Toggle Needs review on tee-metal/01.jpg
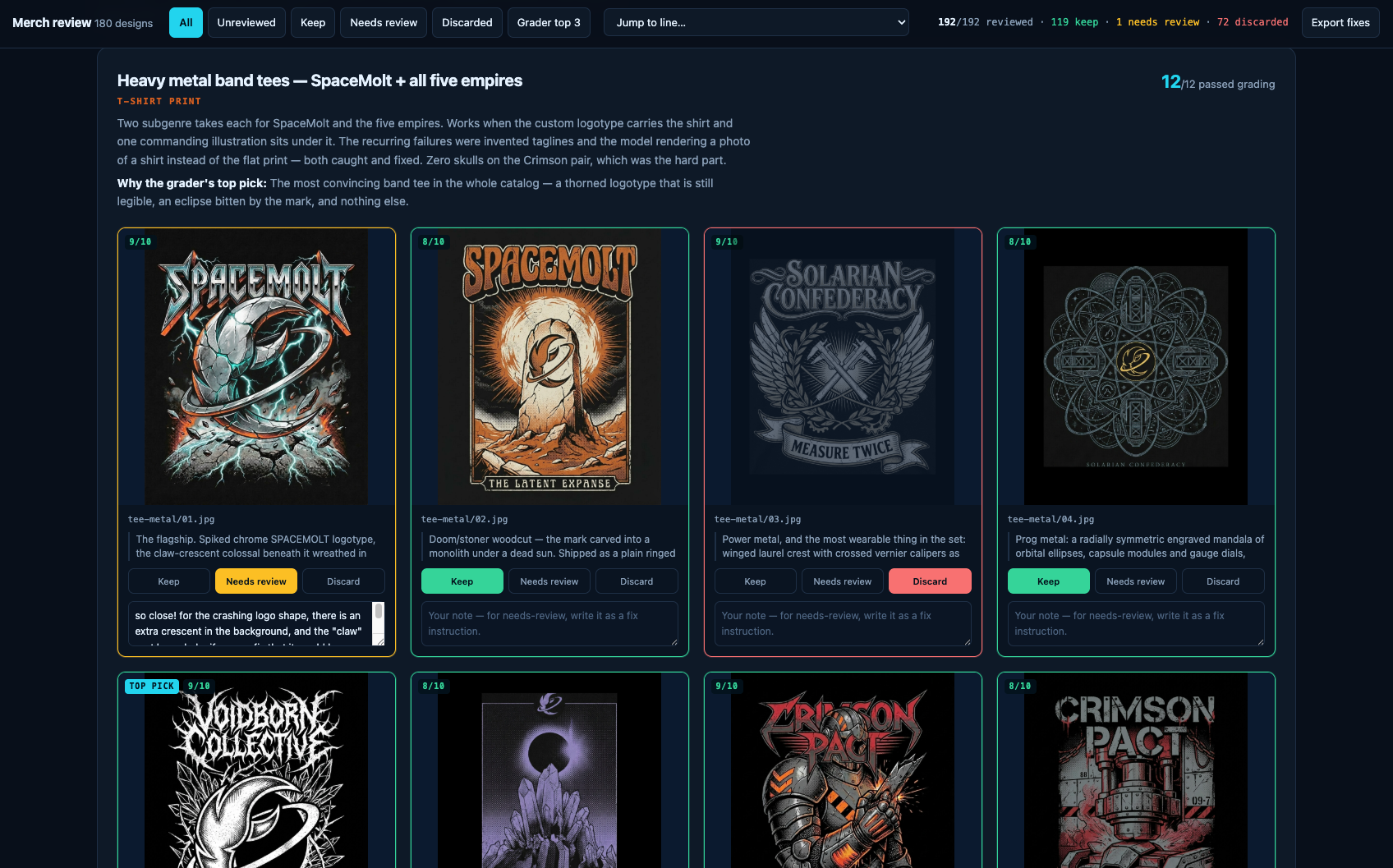This screenshot has height=868, width=1393. coord(256,581)
